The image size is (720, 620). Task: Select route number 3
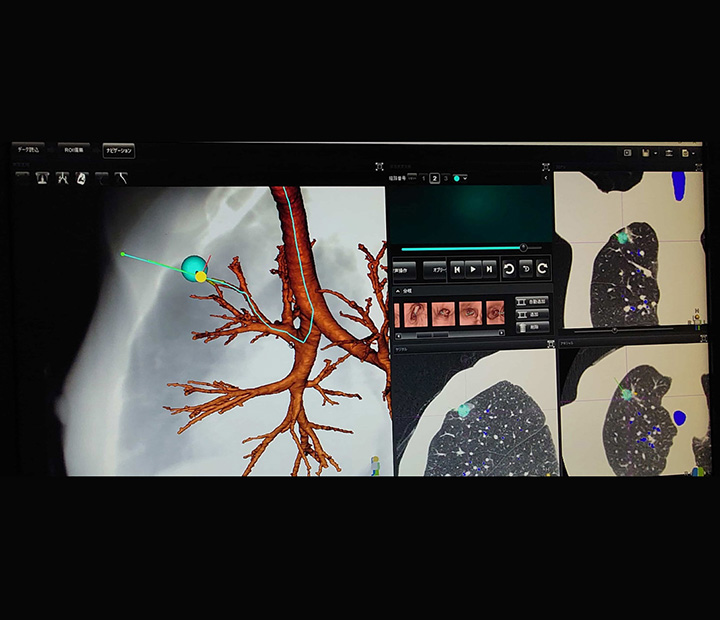pyautogui.click(x=446, y=178)
